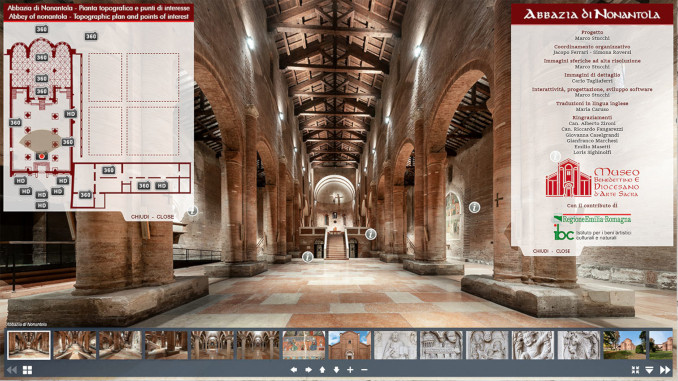Close the topographic plan panel via Chiudi - Close

152,217
